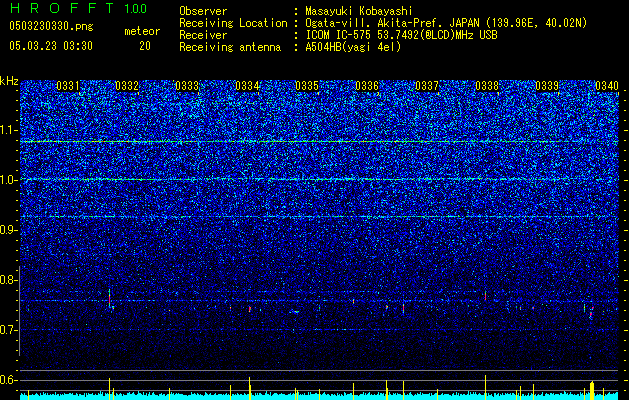The height and width of the screenshot is (400, 629).
Task: Click the meteor label
Action: click(142, 31)
